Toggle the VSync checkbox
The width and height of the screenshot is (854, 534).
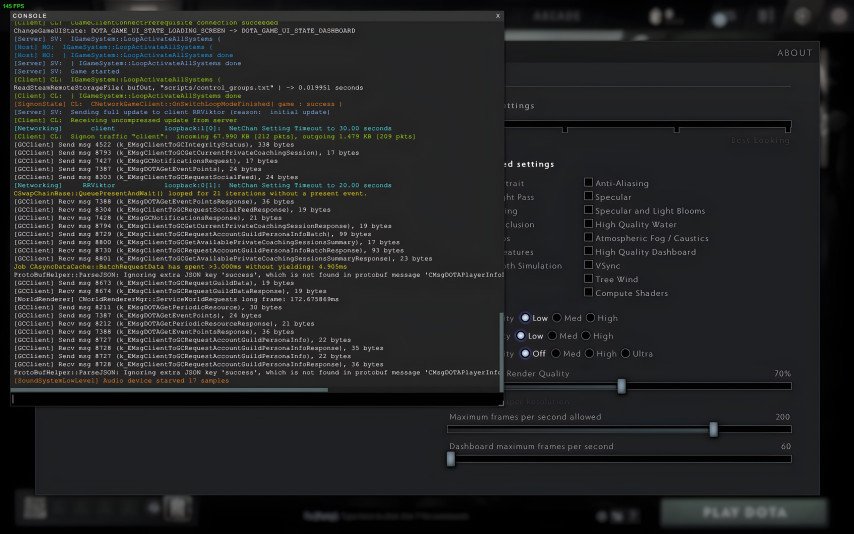[x=589, y=265]
